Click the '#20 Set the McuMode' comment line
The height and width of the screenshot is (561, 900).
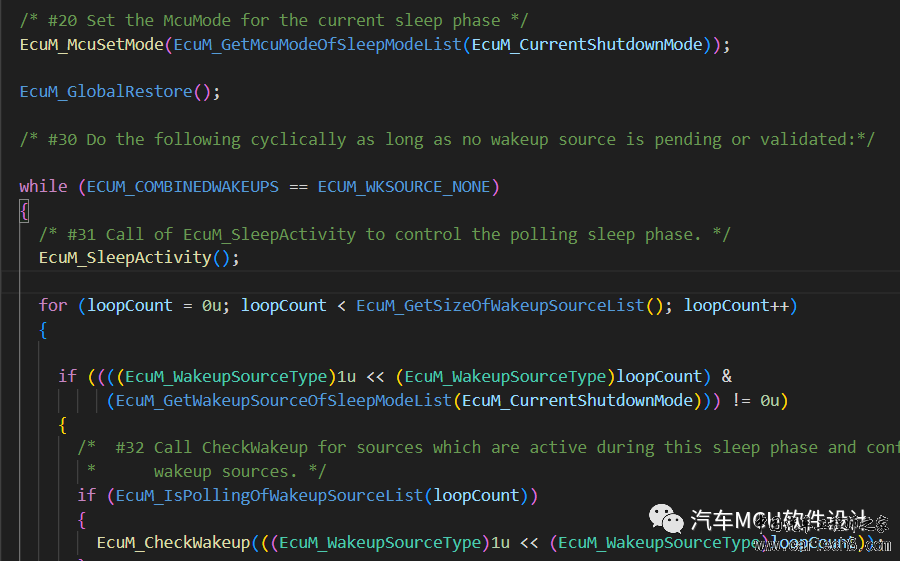click(x=274, y=21)
